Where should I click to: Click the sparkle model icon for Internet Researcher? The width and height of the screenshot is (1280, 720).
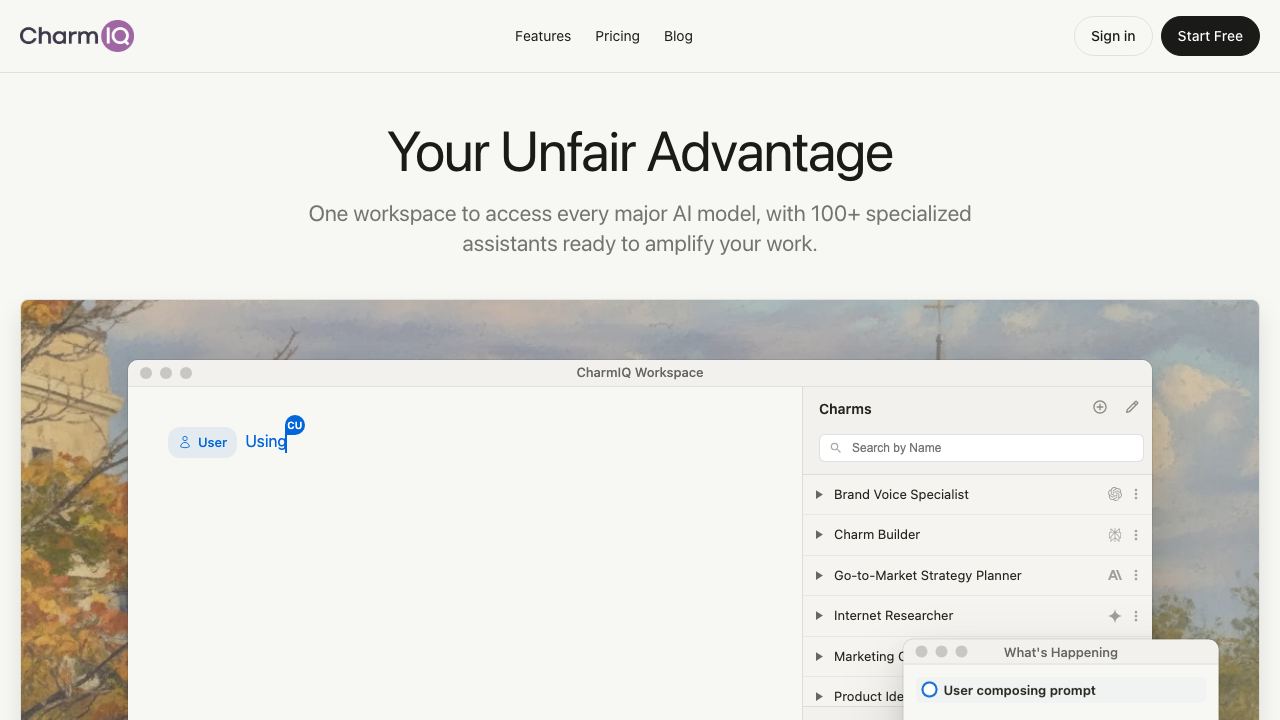1115,616
